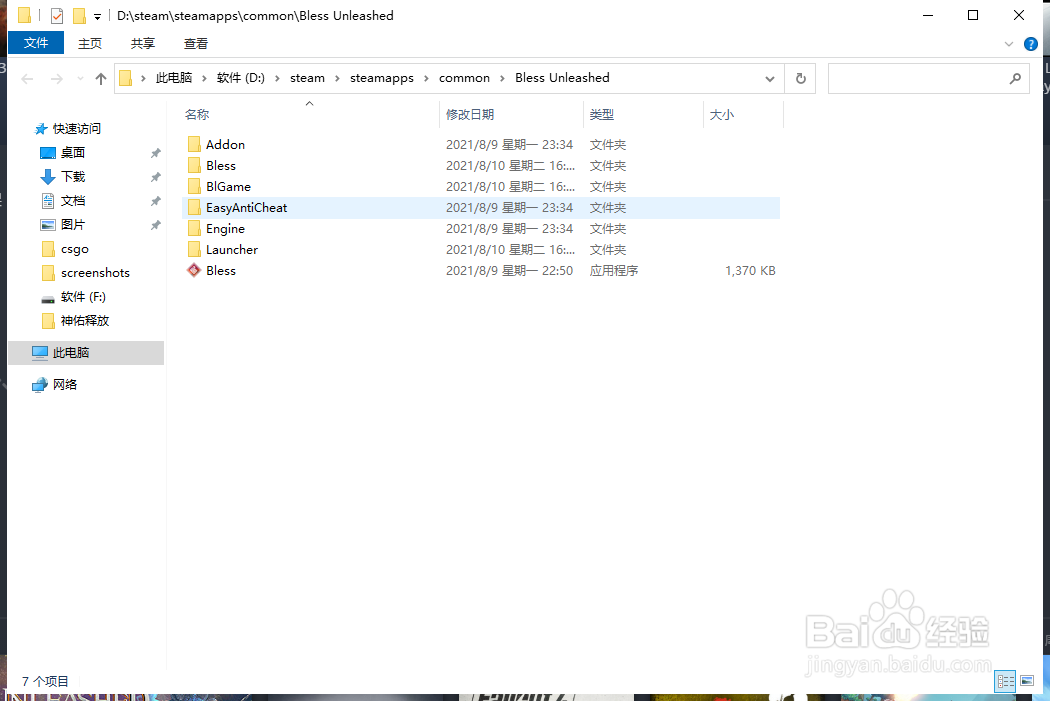Click the 1,370 KB size cell

(750, 270)
